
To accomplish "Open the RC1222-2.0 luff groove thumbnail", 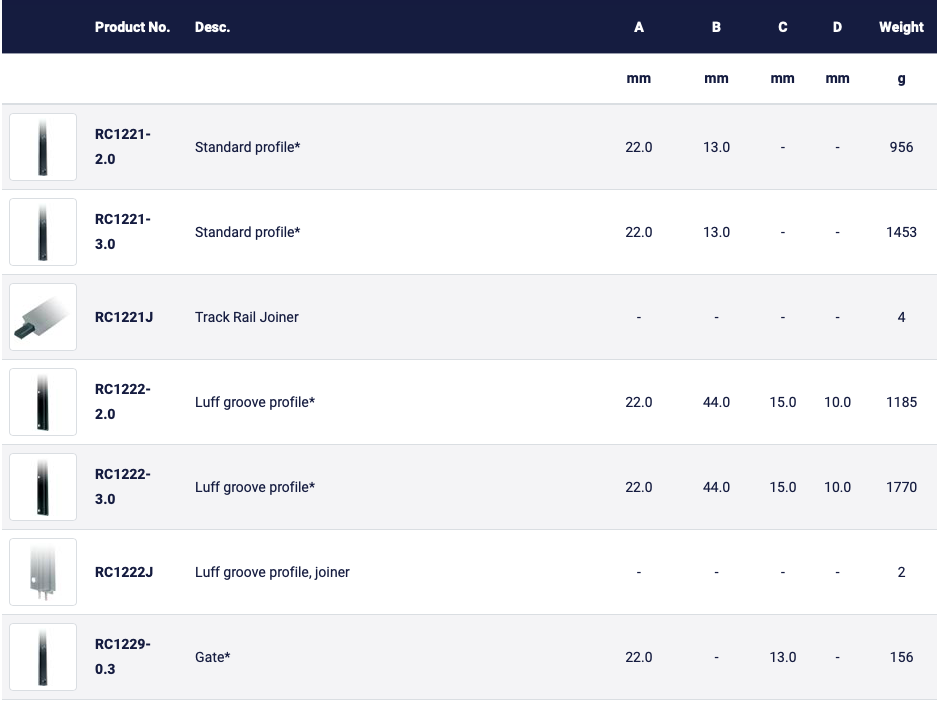I will coord(43,402).
